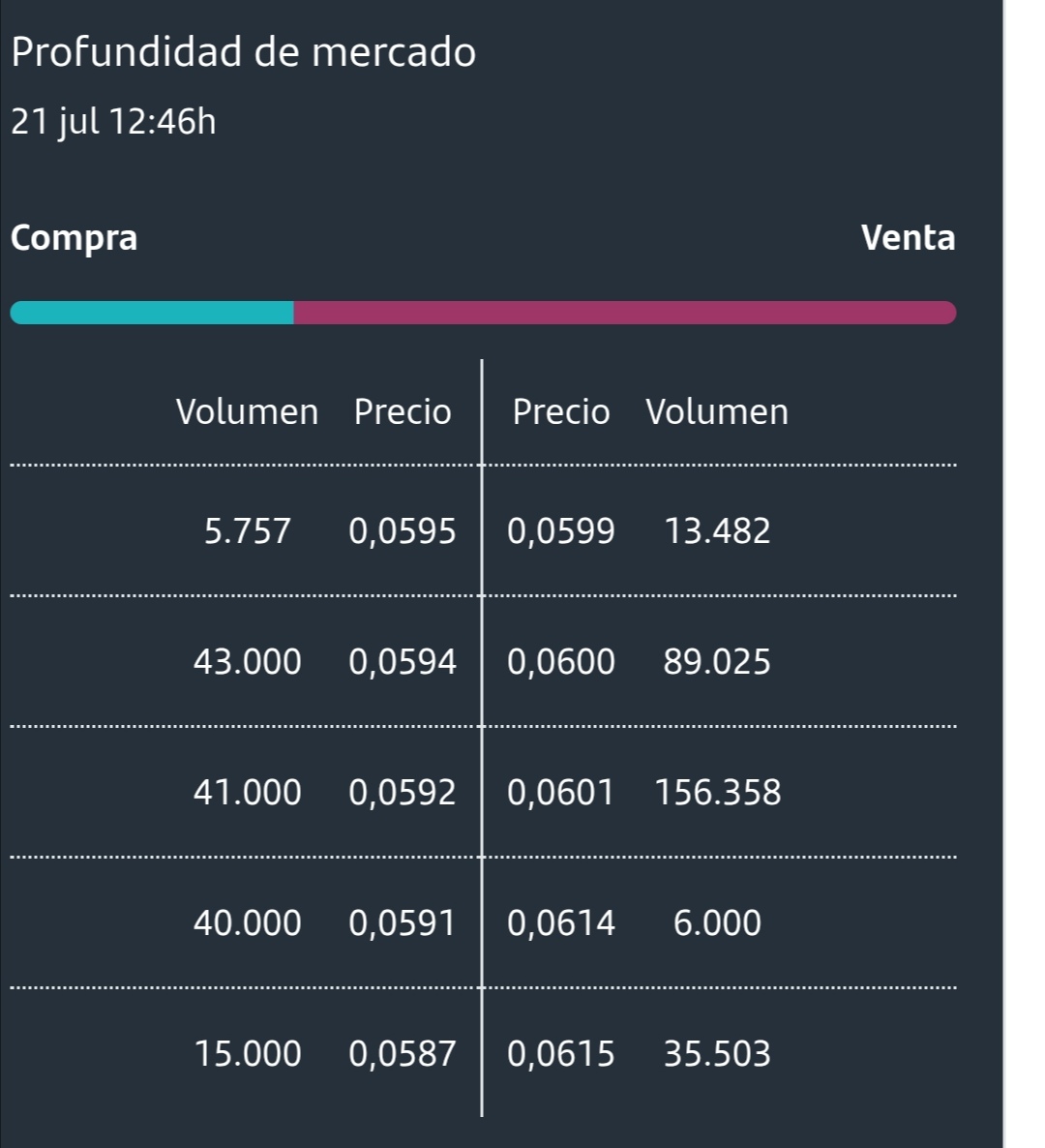Select sell volume 89.025
Viewport: 1045px width, 1148px height.
tap(717, 662)
